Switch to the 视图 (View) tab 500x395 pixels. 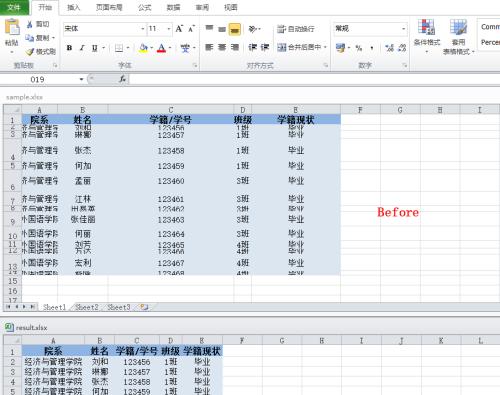(231, 7)
